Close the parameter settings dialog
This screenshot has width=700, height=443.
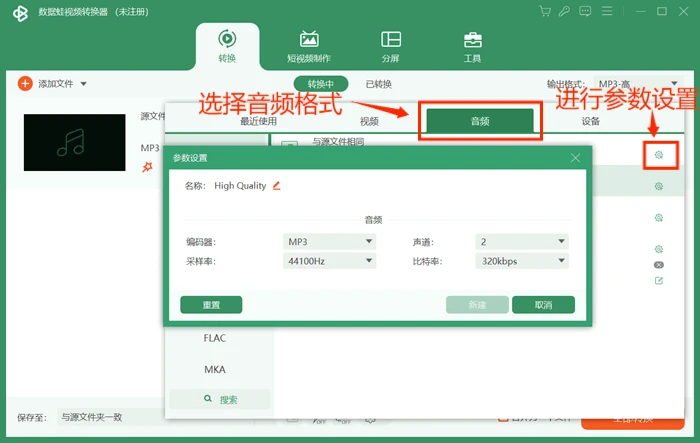coord(575,158)
